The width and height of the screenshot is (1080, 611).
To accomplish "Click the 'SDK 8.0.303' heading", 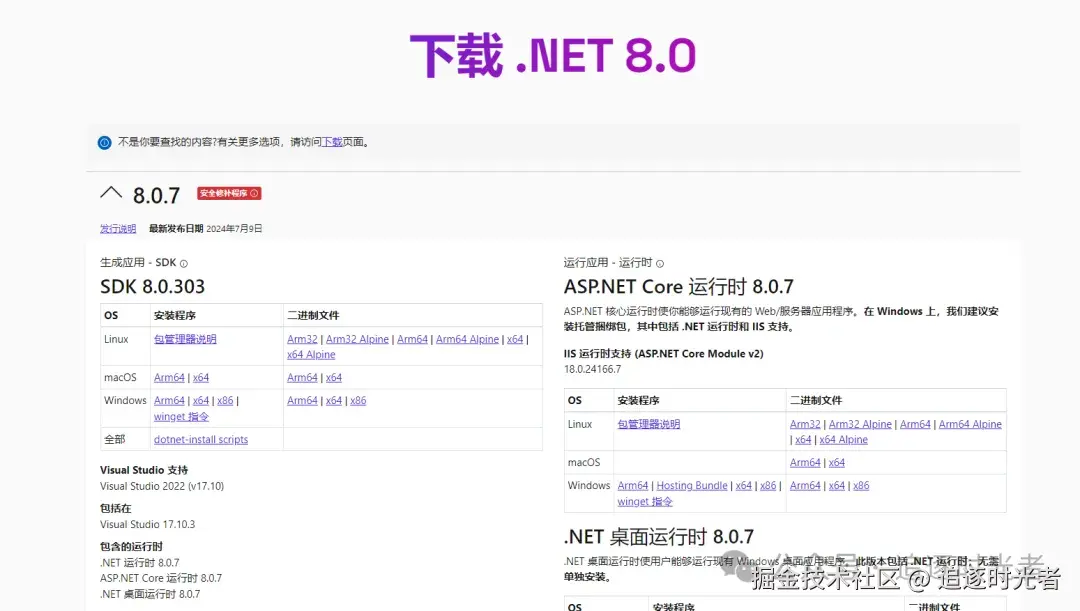I will [x=152, y=287].
